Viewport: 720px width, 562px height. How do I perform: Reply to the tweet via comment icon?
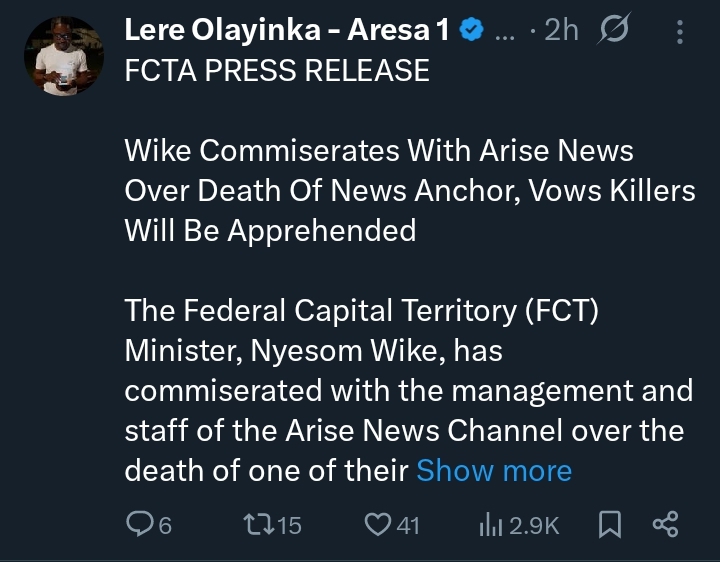(141, 524)
